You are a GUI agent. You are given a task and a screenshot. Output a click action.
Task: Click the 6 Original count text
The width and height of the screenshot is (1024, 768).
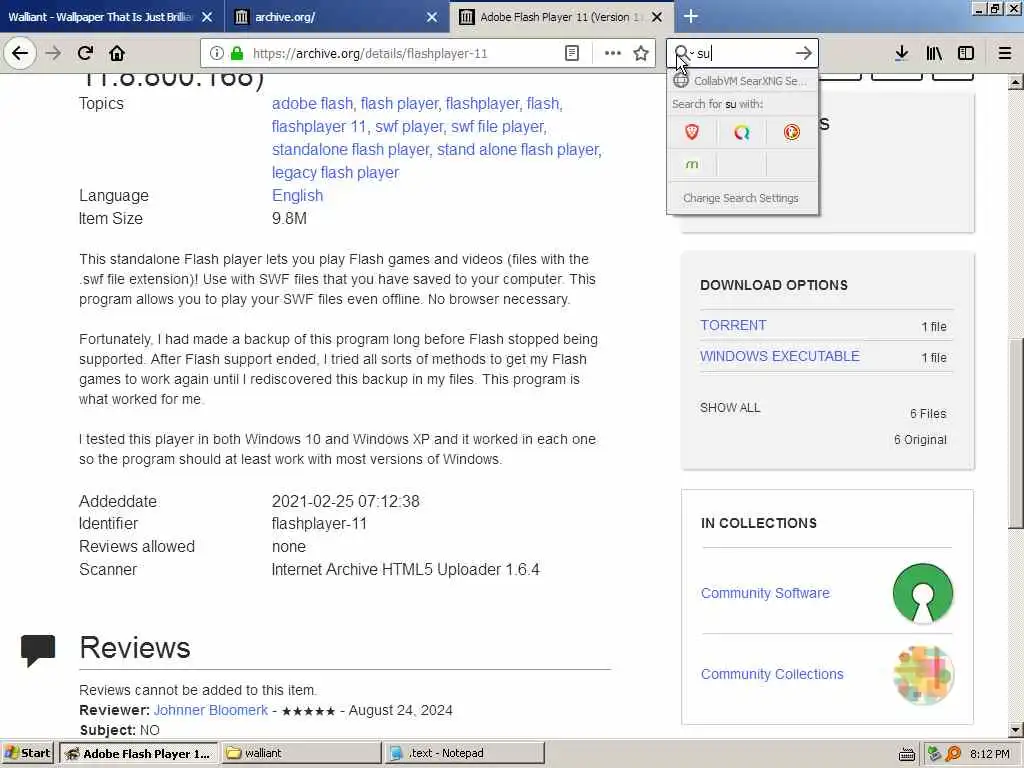tap(920, 440)
